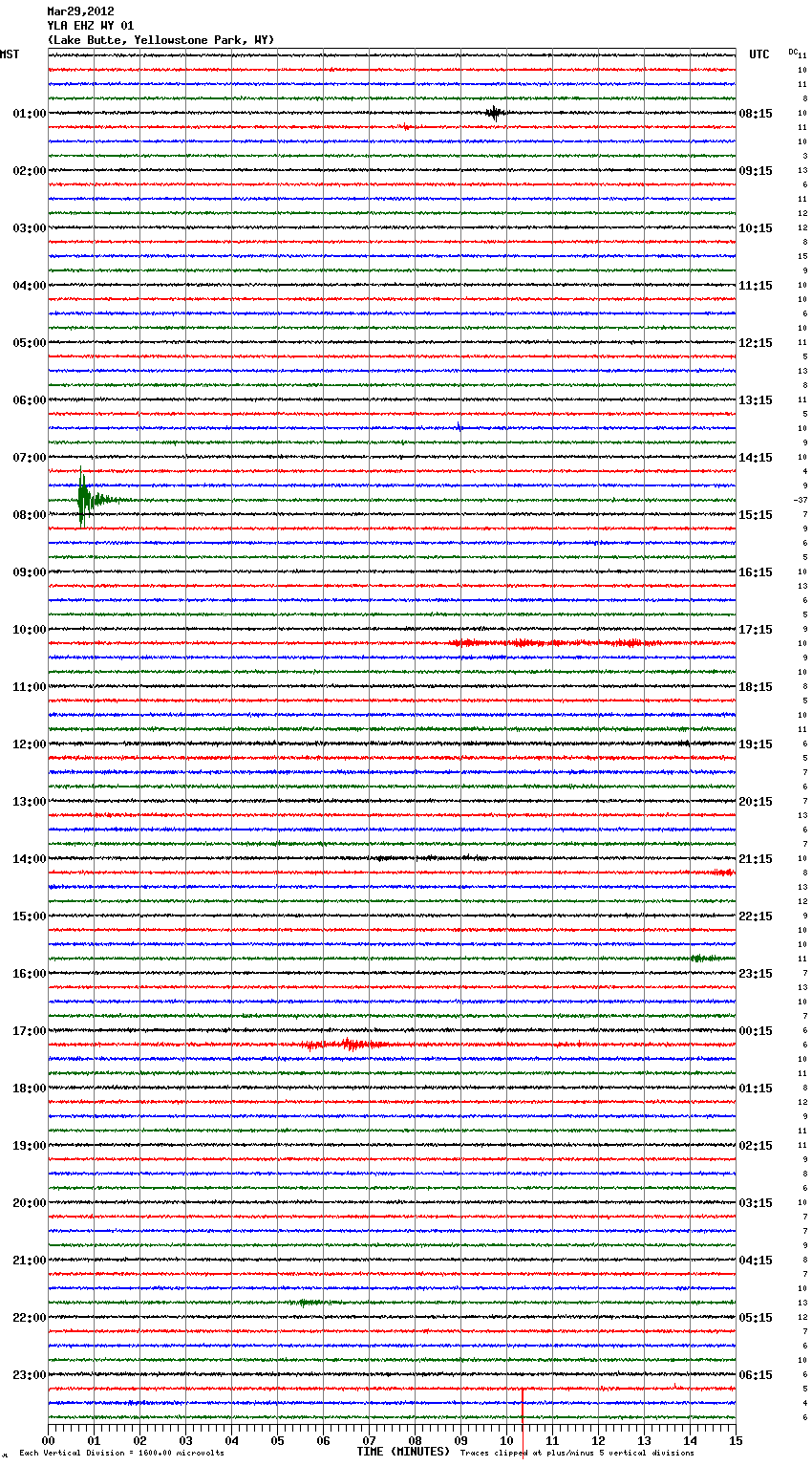Click the MST axis heading
812x1466 pixels.
click(x=10, y=54)
